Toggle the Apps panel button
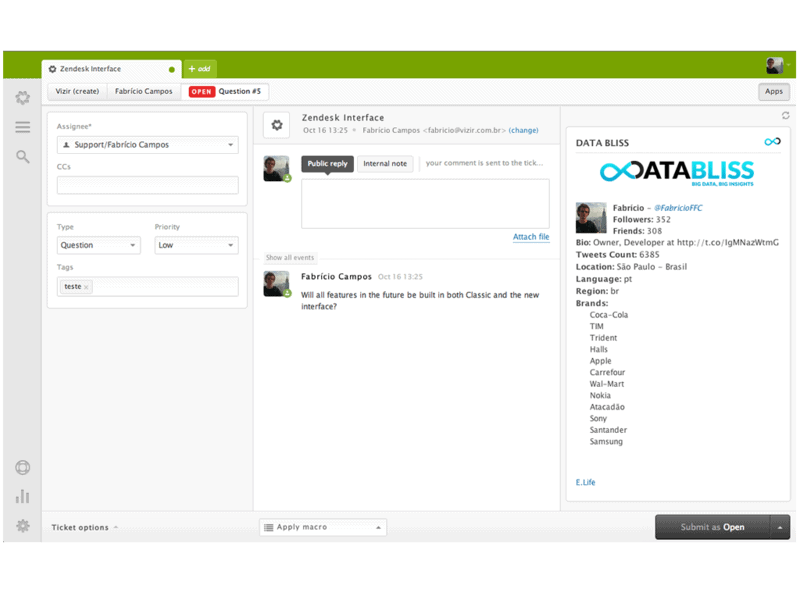Screen dimensions: 800x600 773,92
